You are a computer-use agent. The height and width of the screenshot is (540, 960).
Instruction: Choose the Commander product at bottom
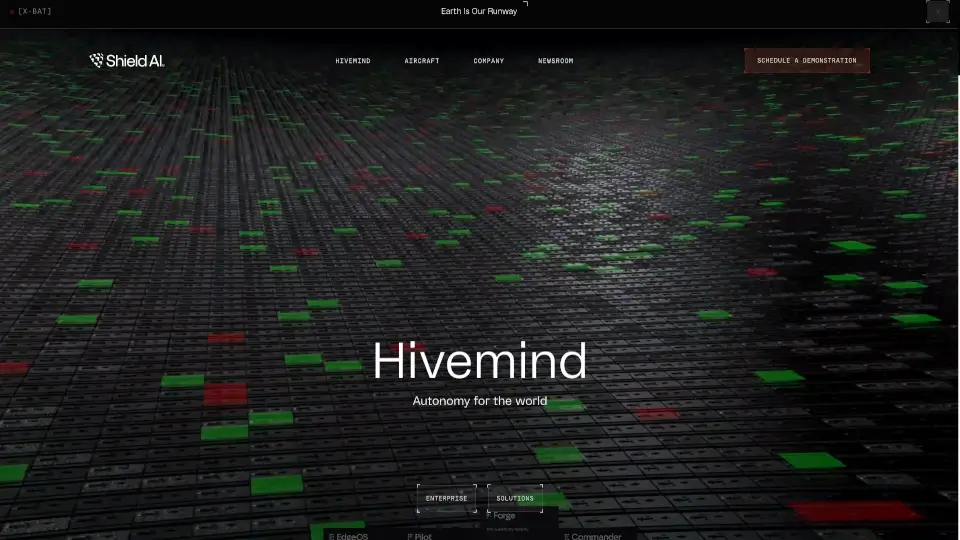[593, 536]
